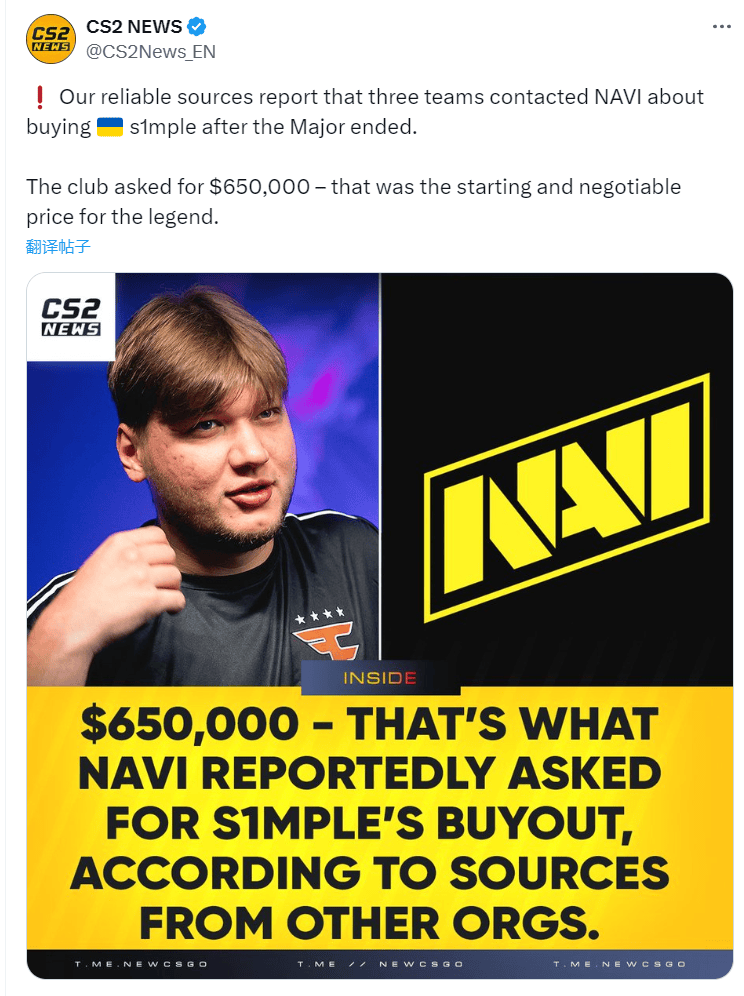
Task: Click the tweet text about $650,000 price
Action: pos(353,201)
